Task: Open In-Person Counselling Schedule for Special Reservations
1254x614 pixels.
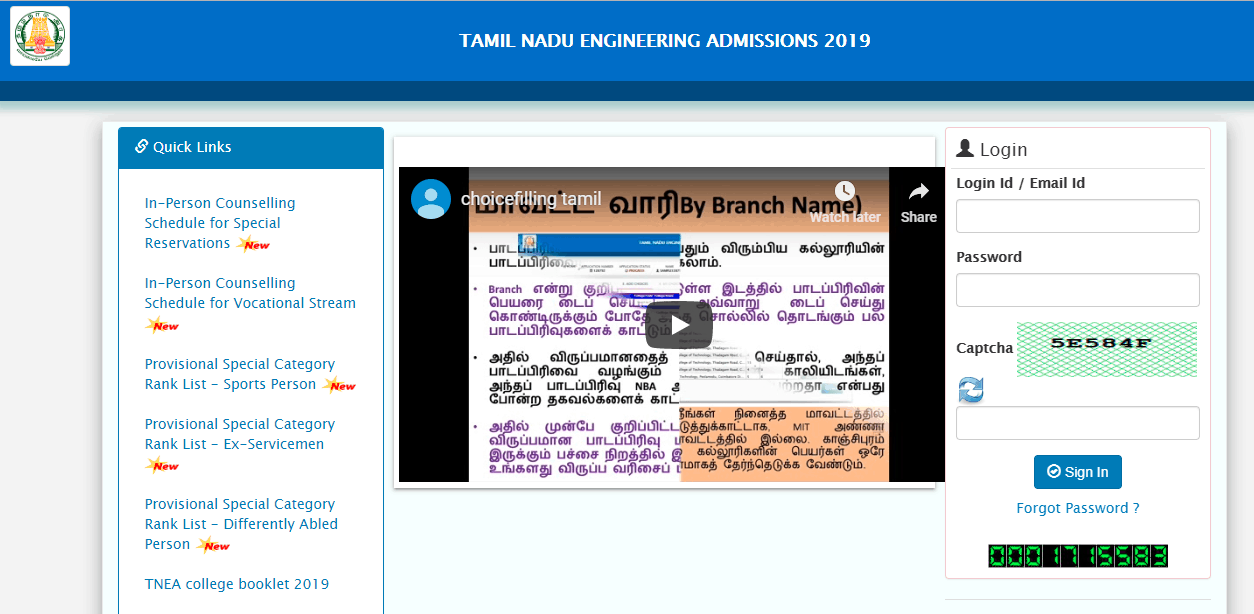Action: [219, 223]
